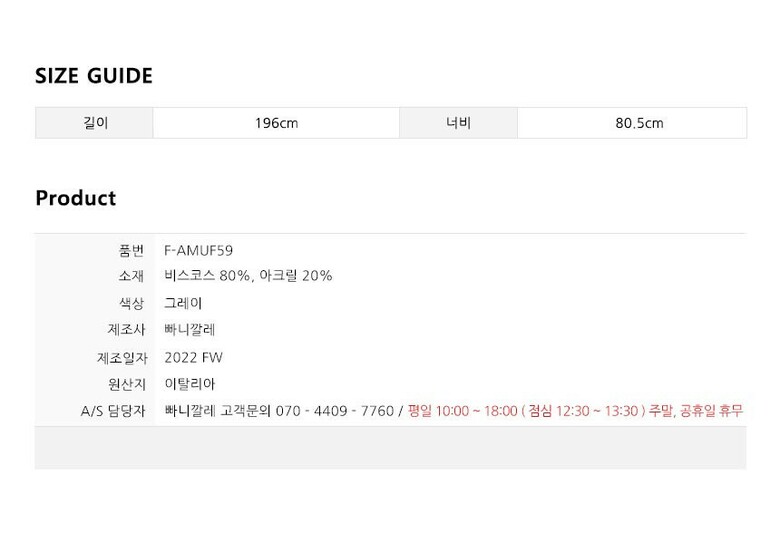Click the SIZE GUIDE heading
The width and height of the screenshot is (780, 533).
pyautogui.click(x=94, y=76)
